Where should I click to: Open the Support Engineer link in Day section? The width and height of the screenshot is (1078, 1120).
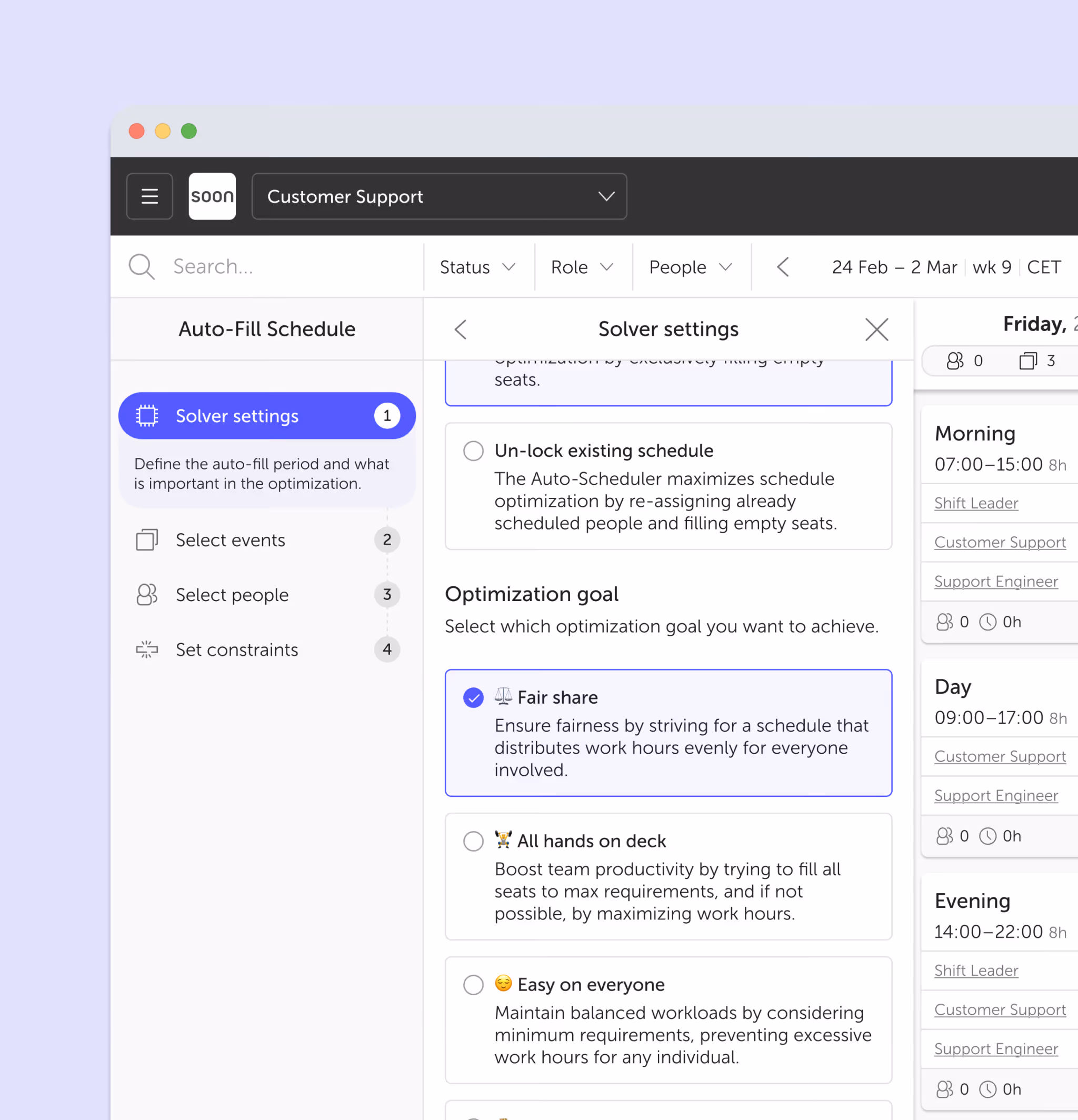(996, 795)
